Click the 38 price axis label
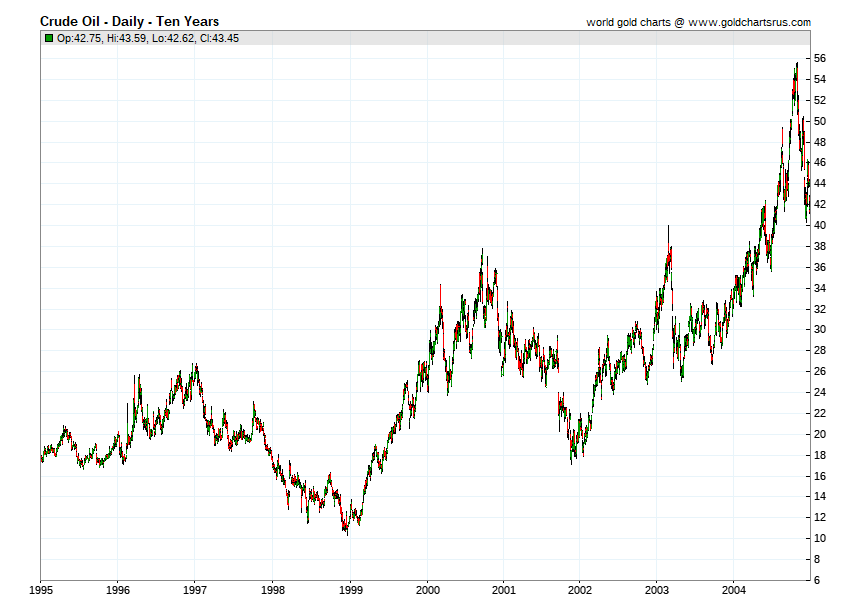The height and width of the screenshot is (616, 850). 820,246
